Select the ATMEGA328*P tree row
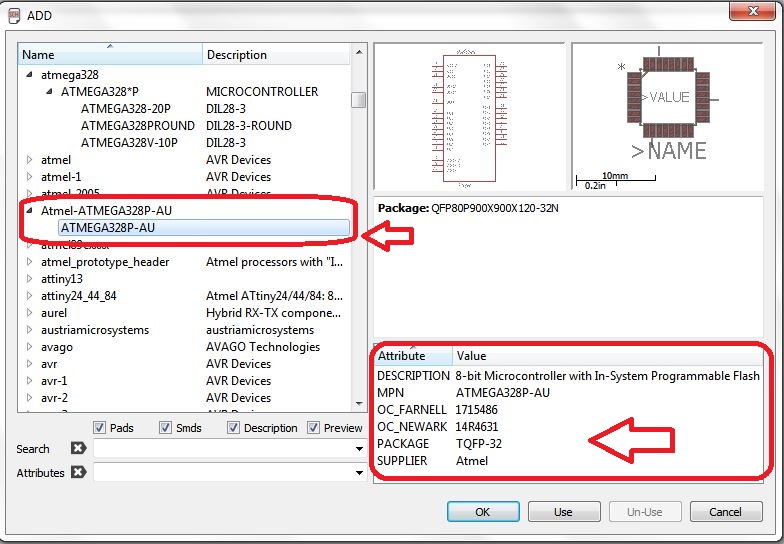The width and height of the screenshot is (784, 544). pyautogui.click(x=100, y=92)
